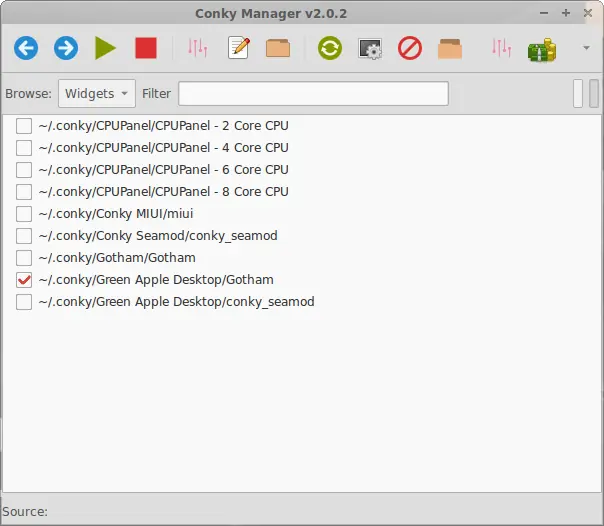Image resolution: width=604 pixels, height=526 pixels.
Task: Check CPUPanel - 4 Core CPU checkbox
Action: tap(24, 148)
